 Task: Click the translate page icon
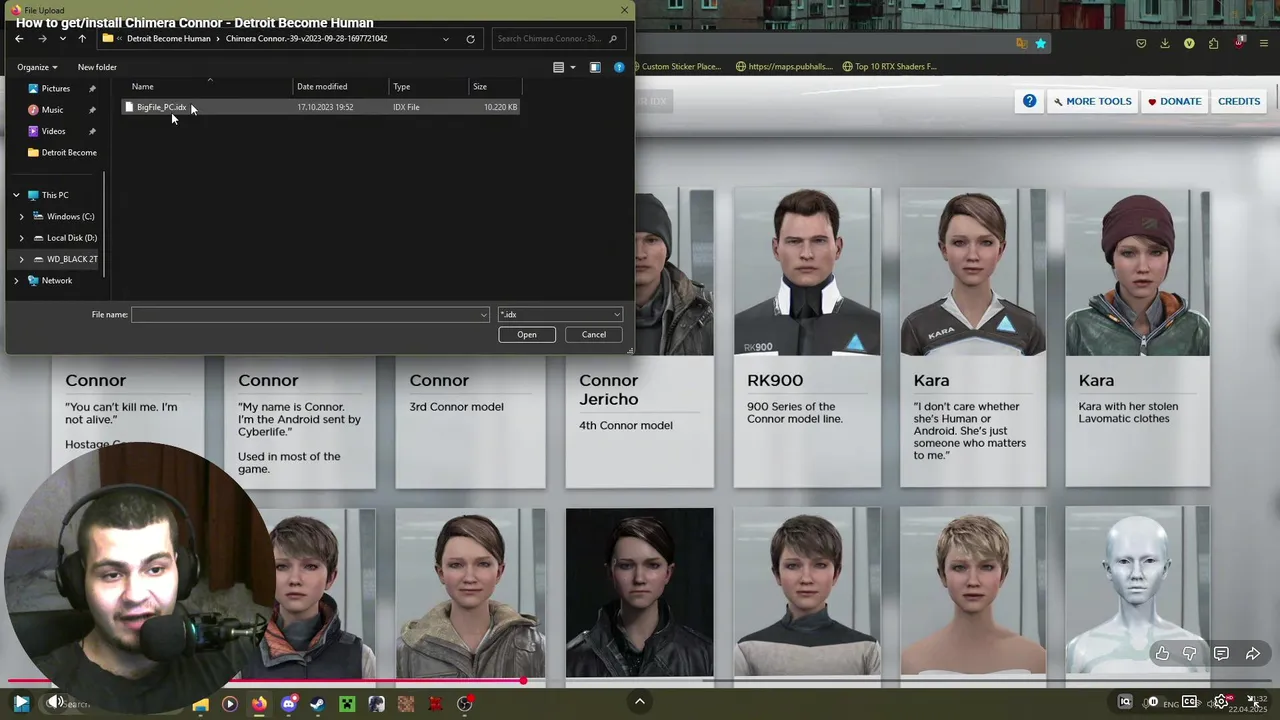[x=1021, y=43]
